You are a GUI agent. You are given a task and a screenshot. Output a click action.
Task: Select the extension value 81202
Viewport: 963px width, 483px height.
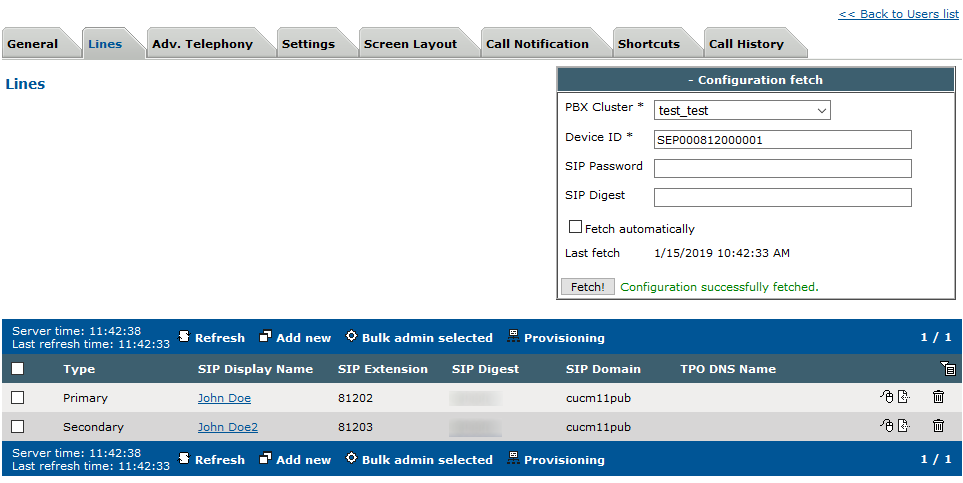(355, 398)
